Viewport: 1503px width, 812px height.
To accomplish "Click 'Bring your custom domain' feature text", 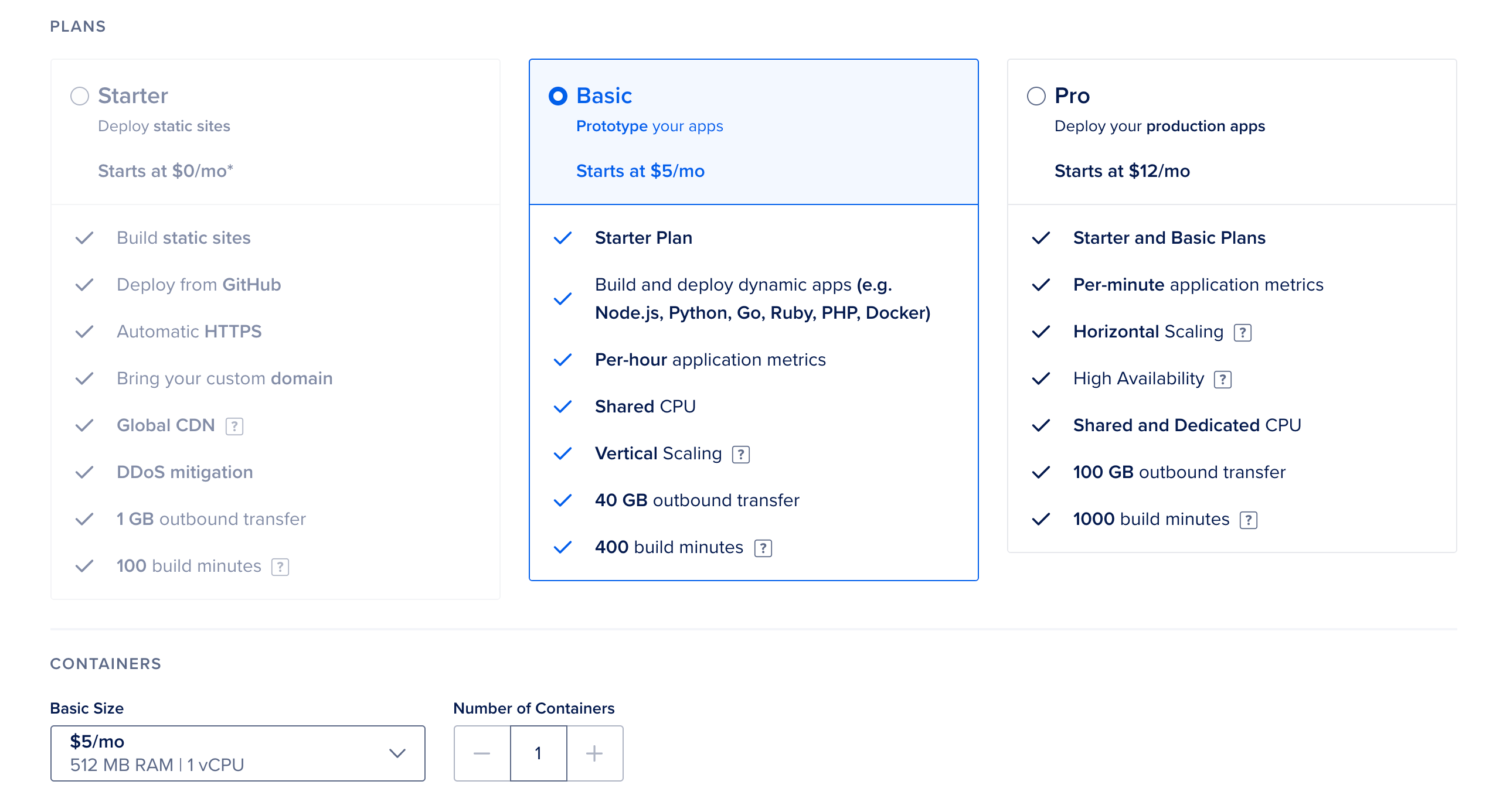I will [225, 378].
